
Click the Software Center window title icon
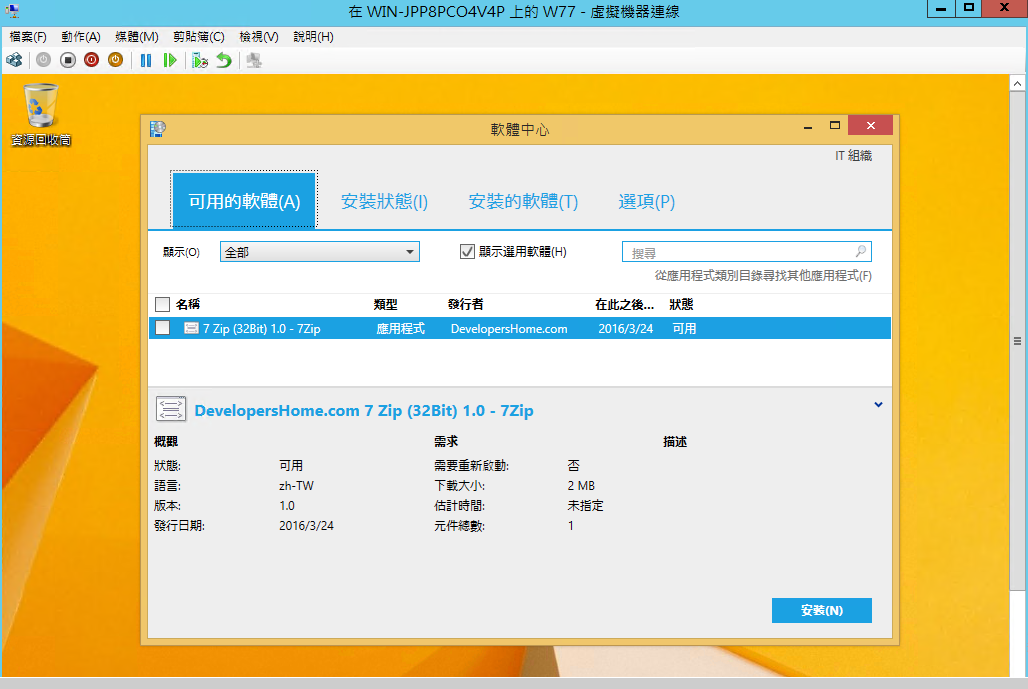pyautogui.click(x=157, y=128)
